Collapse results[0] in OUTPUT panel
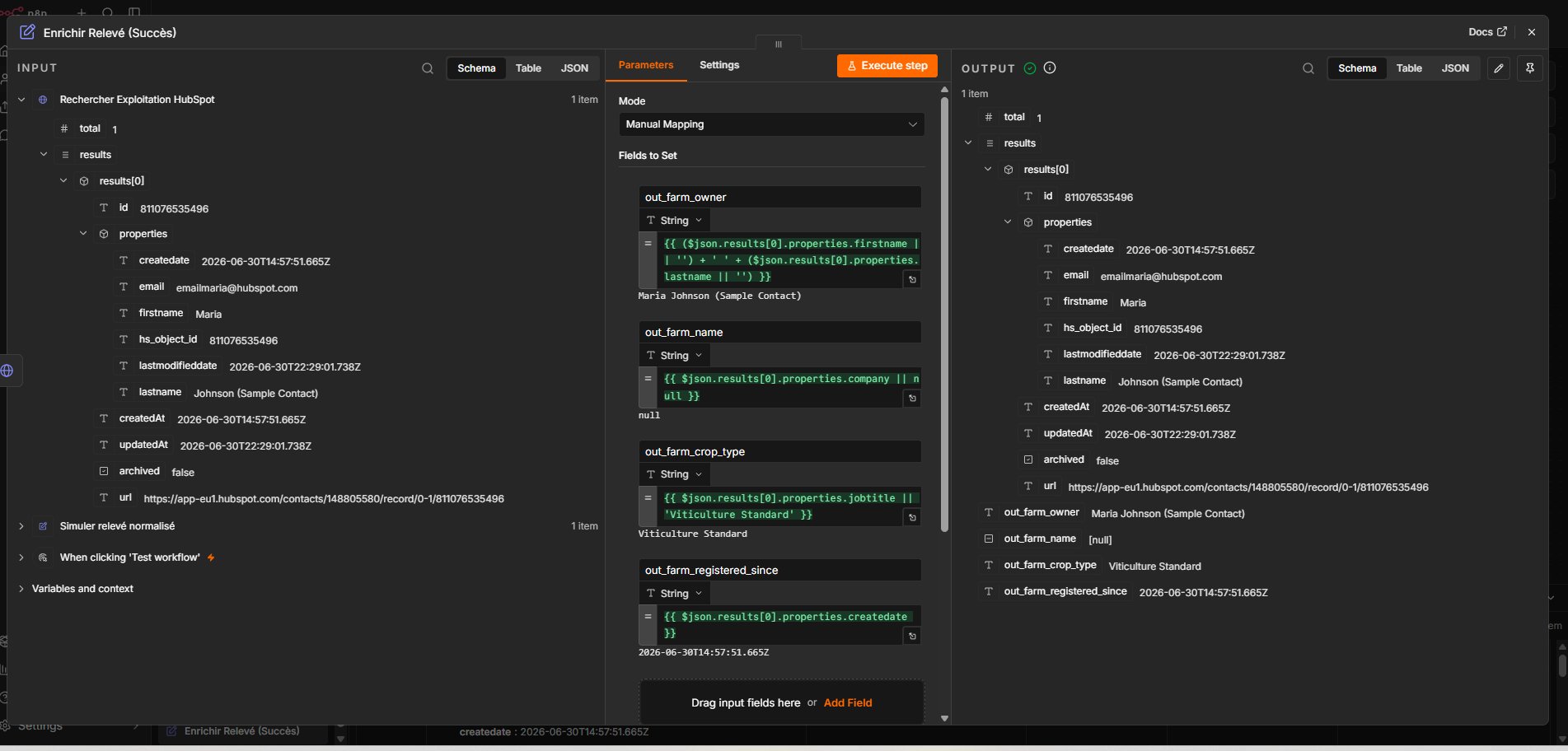The width and height of the screenshot is (1568, 751). [988, 170]
